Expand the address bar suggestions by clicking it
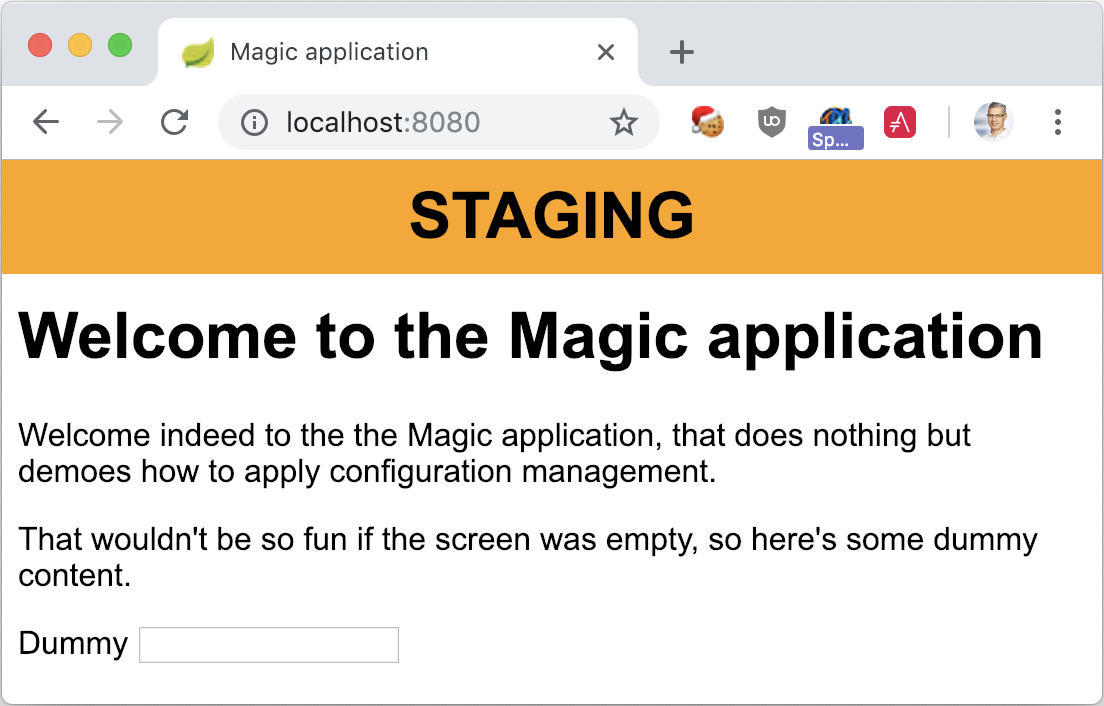 coord(420,121)
